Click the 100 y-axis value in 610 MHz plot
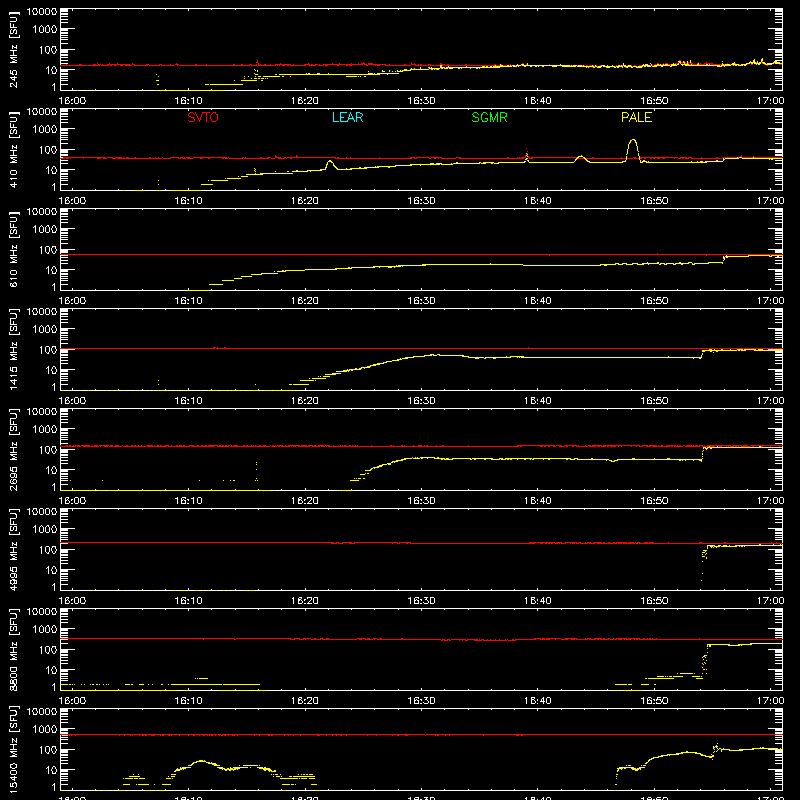 (47, 250)
